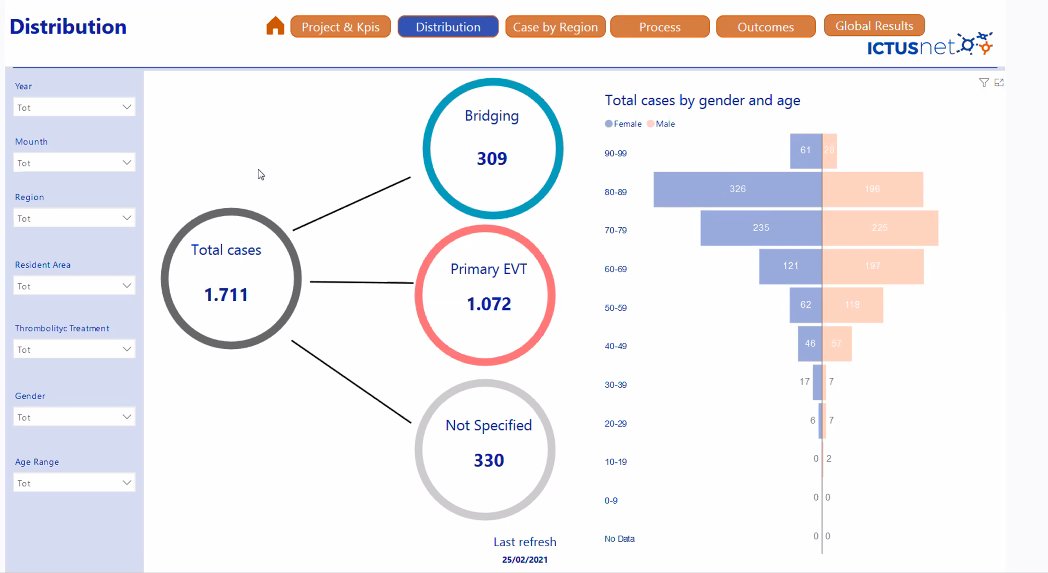The width and height of the screenshot is (1048, 573).
Task: Select the Bridging 309 circle
Action: pos(493,148)
